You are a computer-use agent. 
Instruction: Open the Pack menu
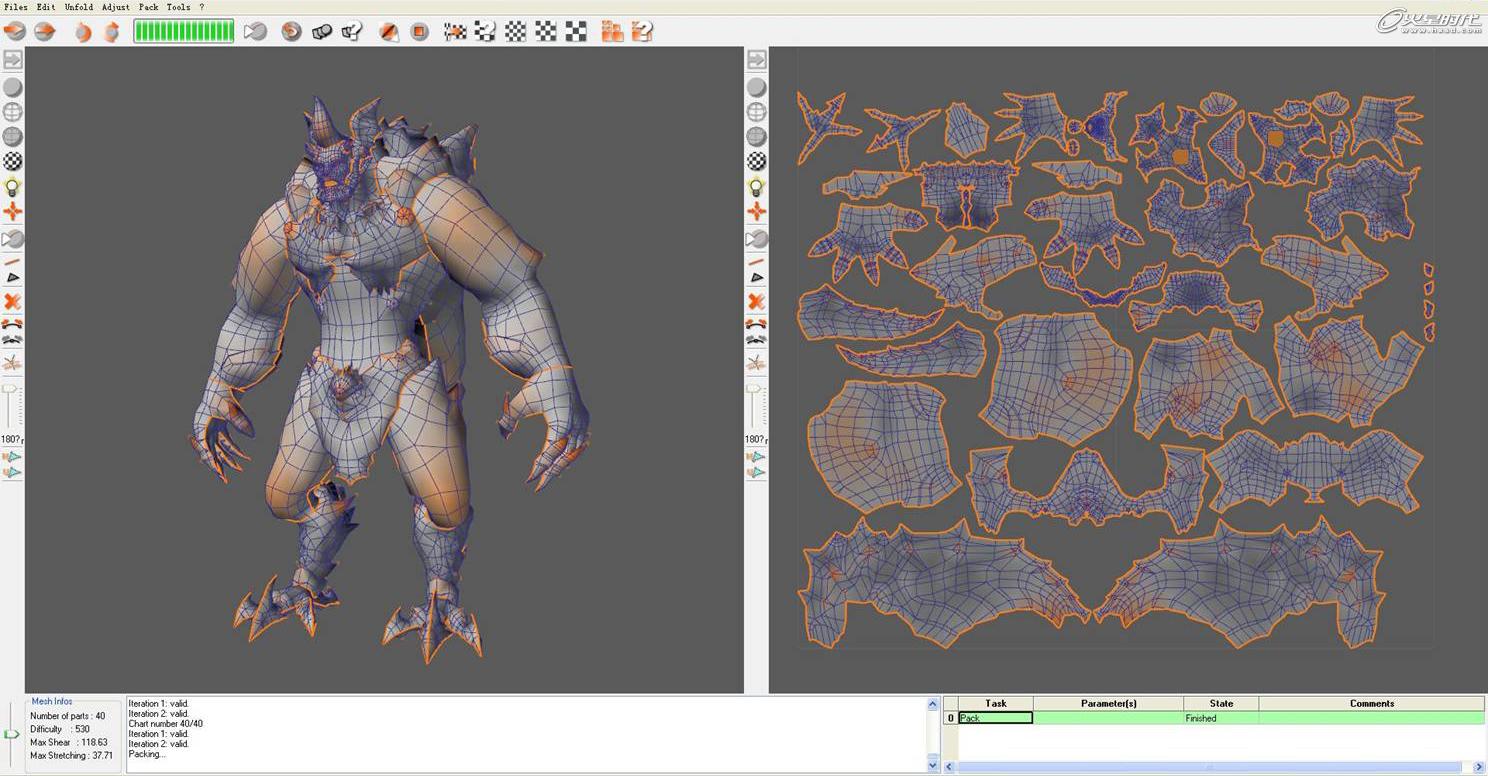click(x=148, y=7)
